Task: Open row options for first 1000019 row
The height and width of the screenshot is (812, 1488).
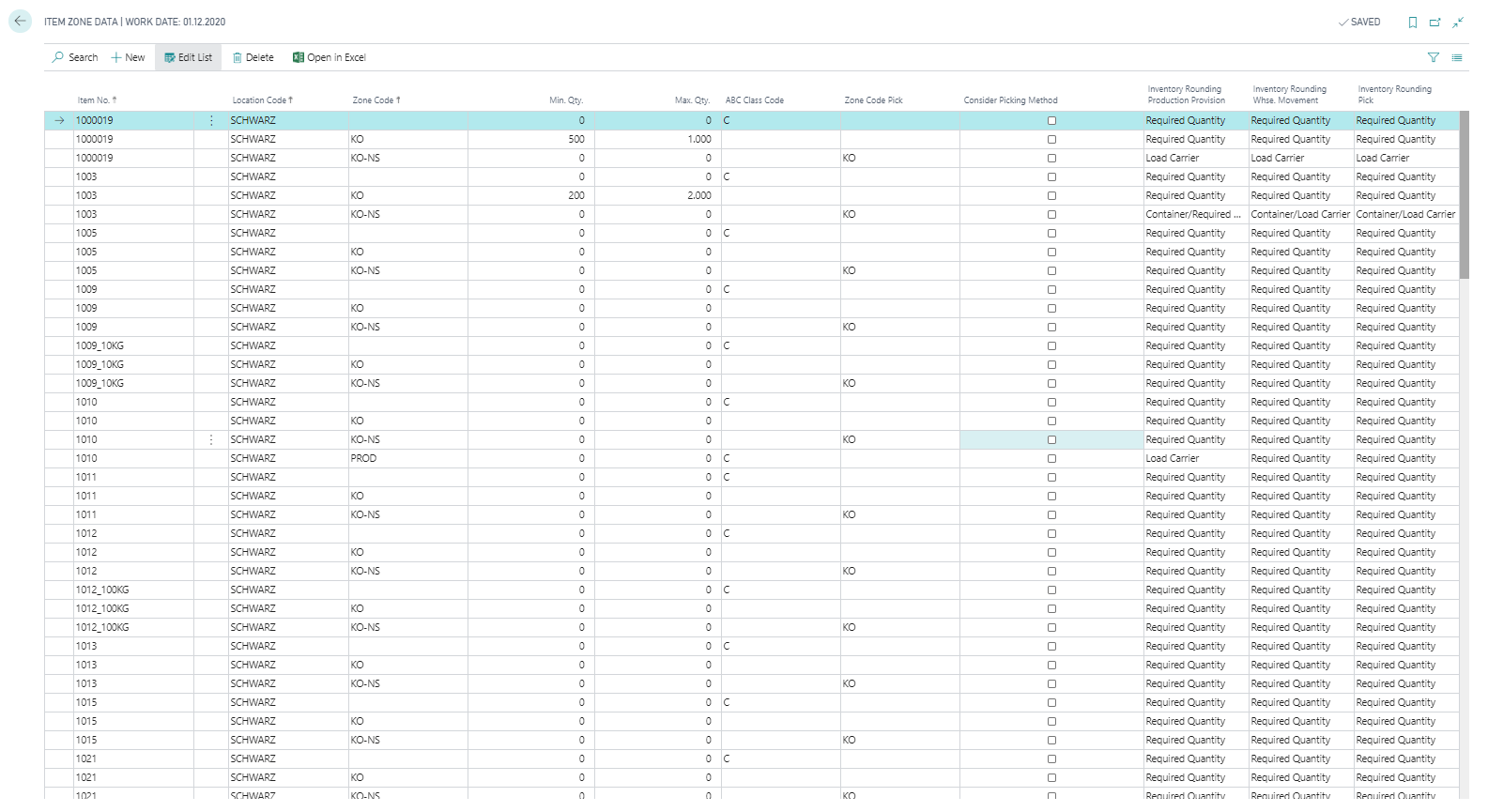Action: coord(211,120)
